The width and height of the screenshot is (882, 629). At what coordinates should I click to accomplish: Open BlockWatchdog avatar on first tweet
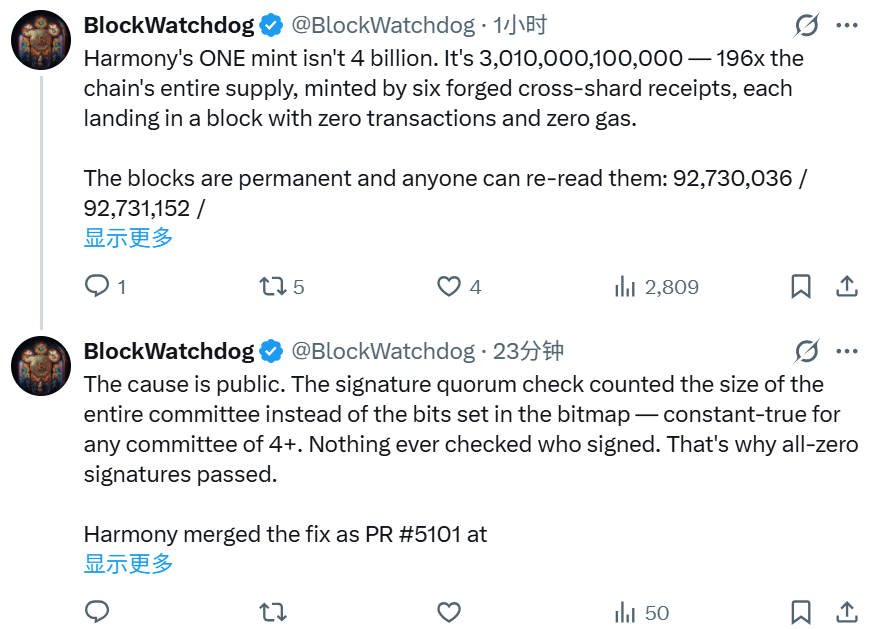coord(41,40)
